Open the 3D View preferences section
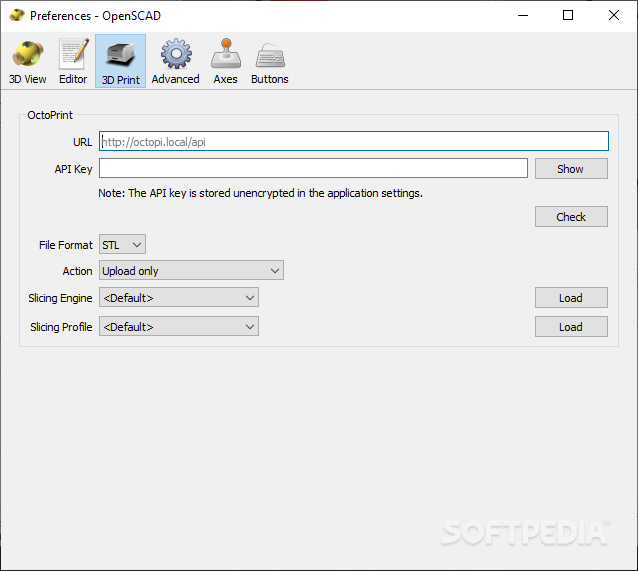This screenshot has height=571, width=638. click(28, 61)
